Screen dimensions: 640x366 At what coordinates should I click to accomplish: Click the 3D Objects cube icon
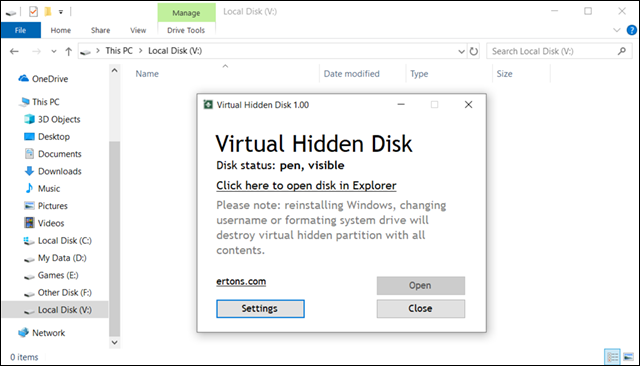[29, 119]
